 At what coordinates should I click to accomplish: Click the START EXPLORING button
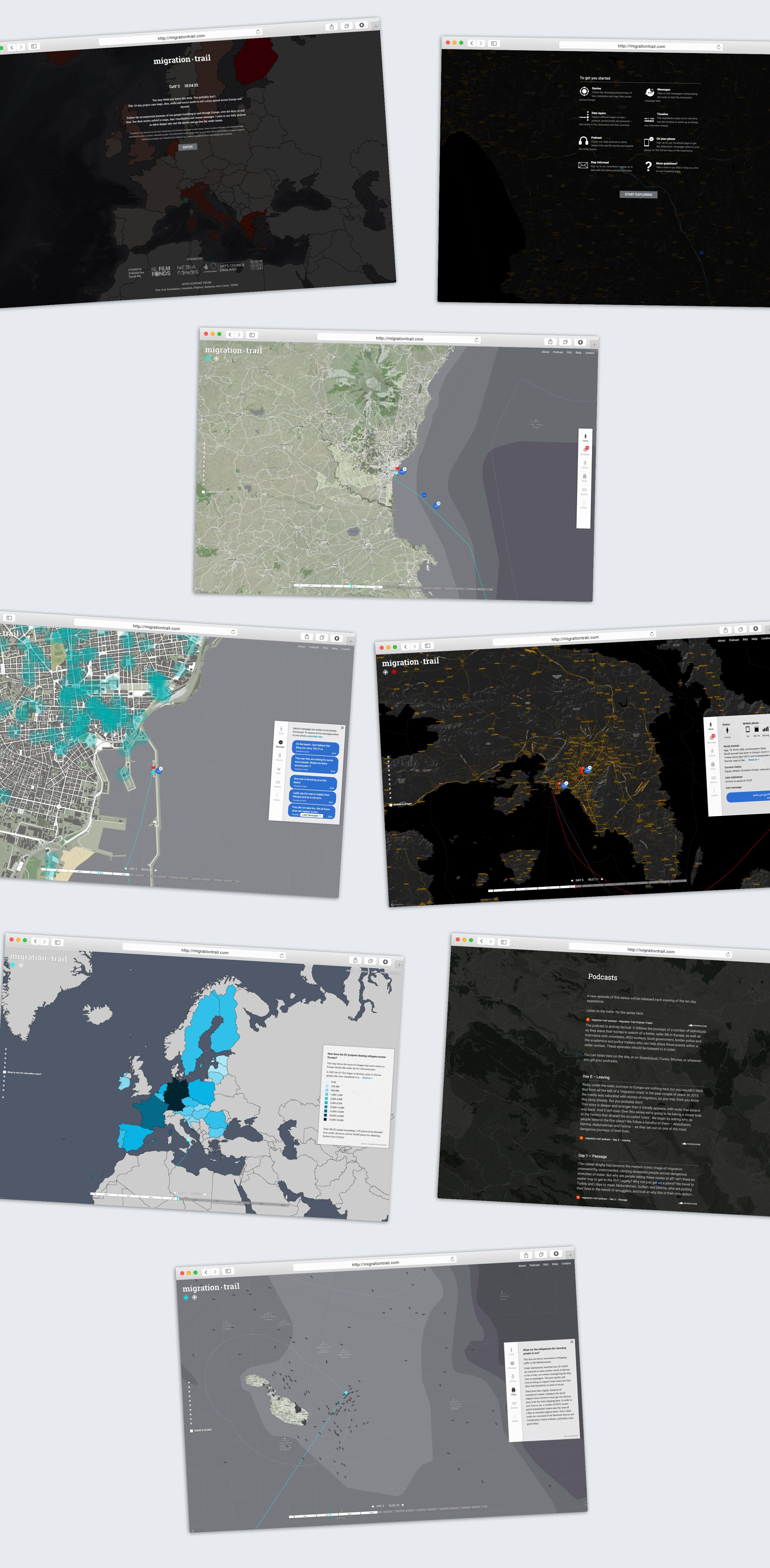click(638, 194)
